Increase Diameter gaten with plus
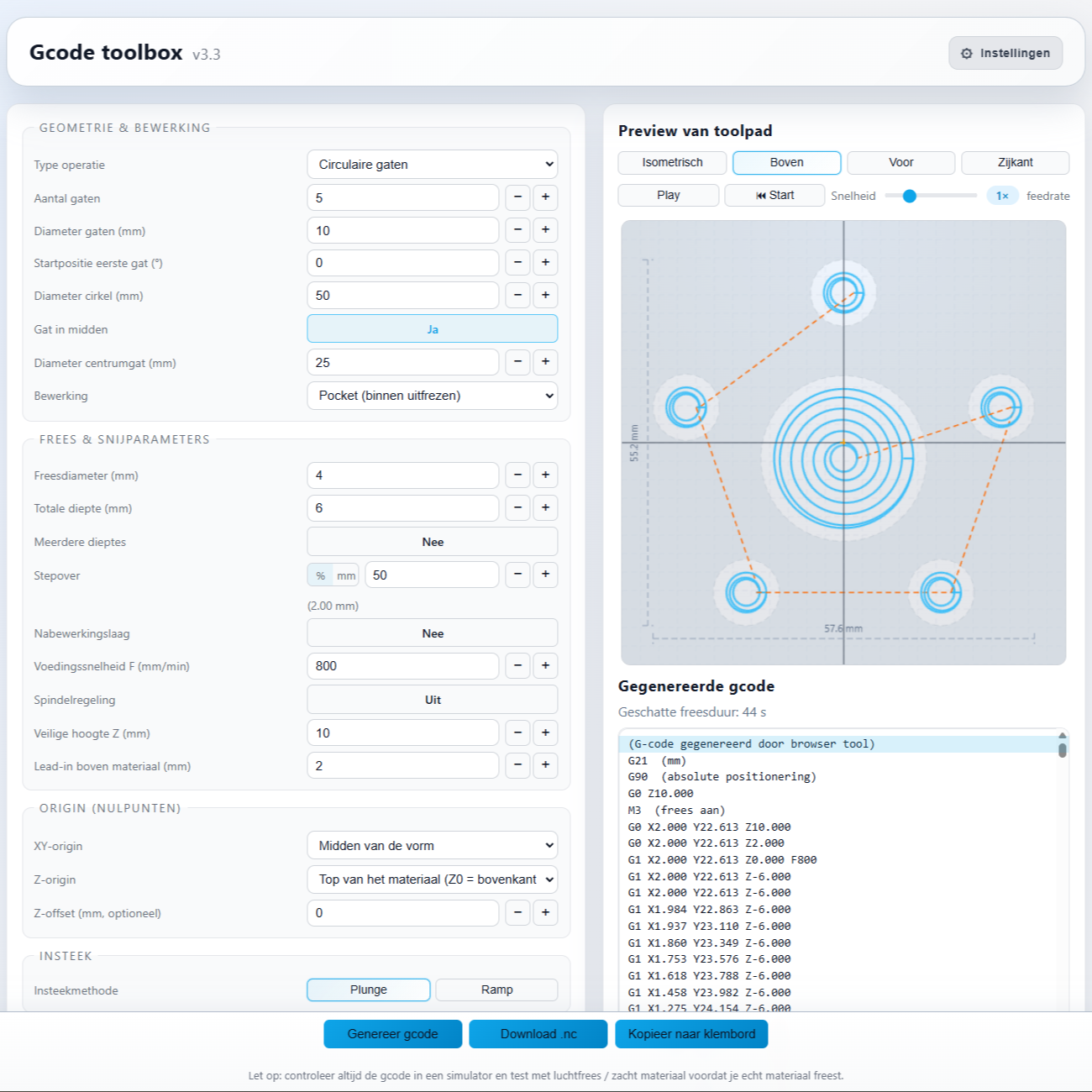 pos(545,230)
